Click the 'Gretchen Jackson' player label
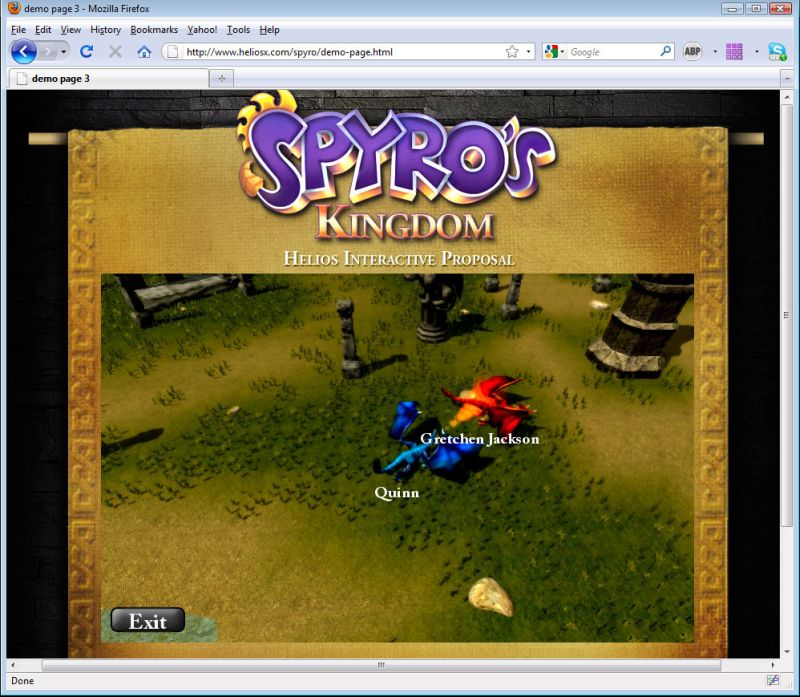Image resolution: width=800 pixels, height=697 pixels. (480, 439)
